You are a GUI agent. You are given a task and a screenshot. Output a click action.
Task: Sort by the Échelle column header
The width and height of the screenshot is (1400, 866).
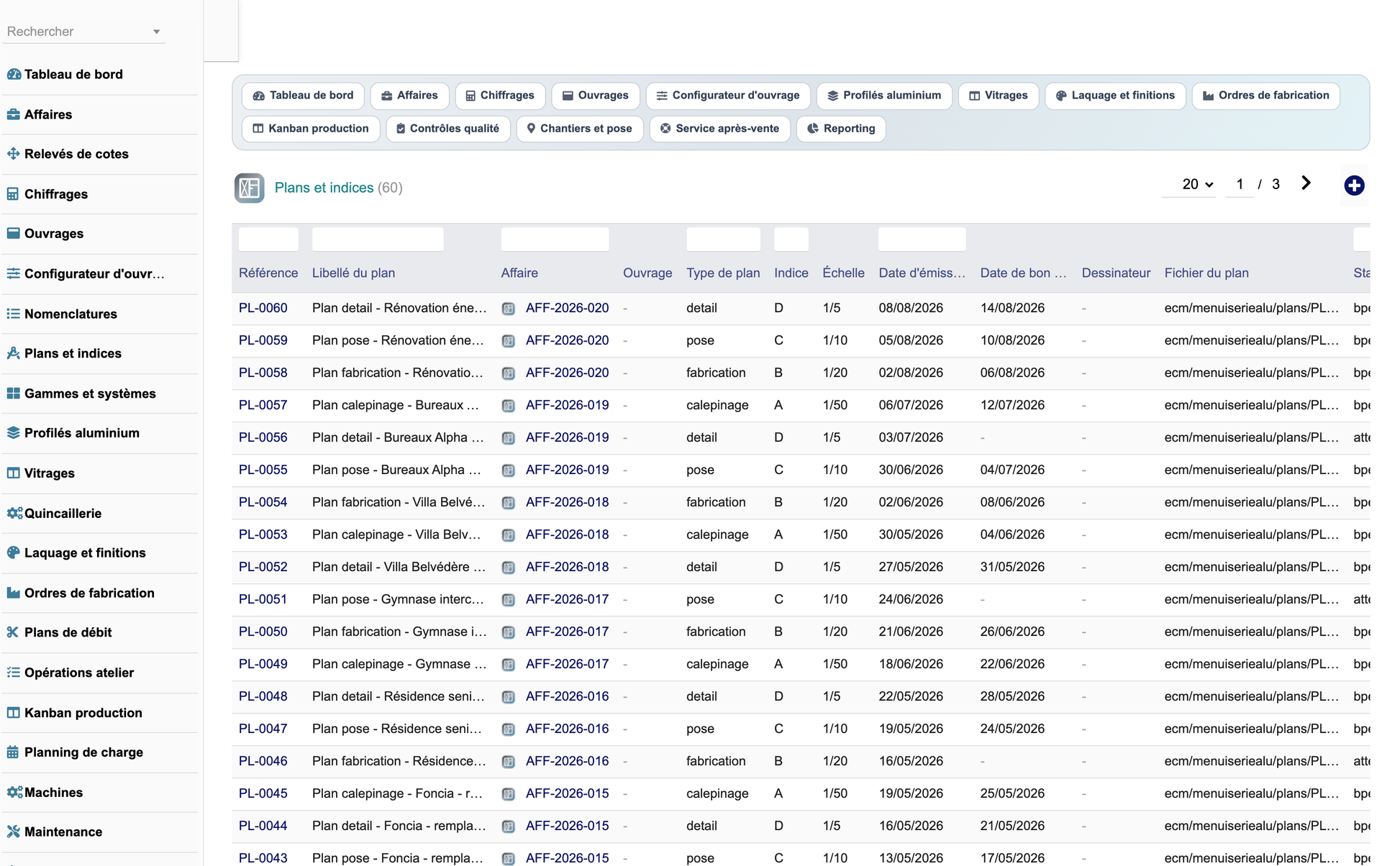tap(843, 273)
